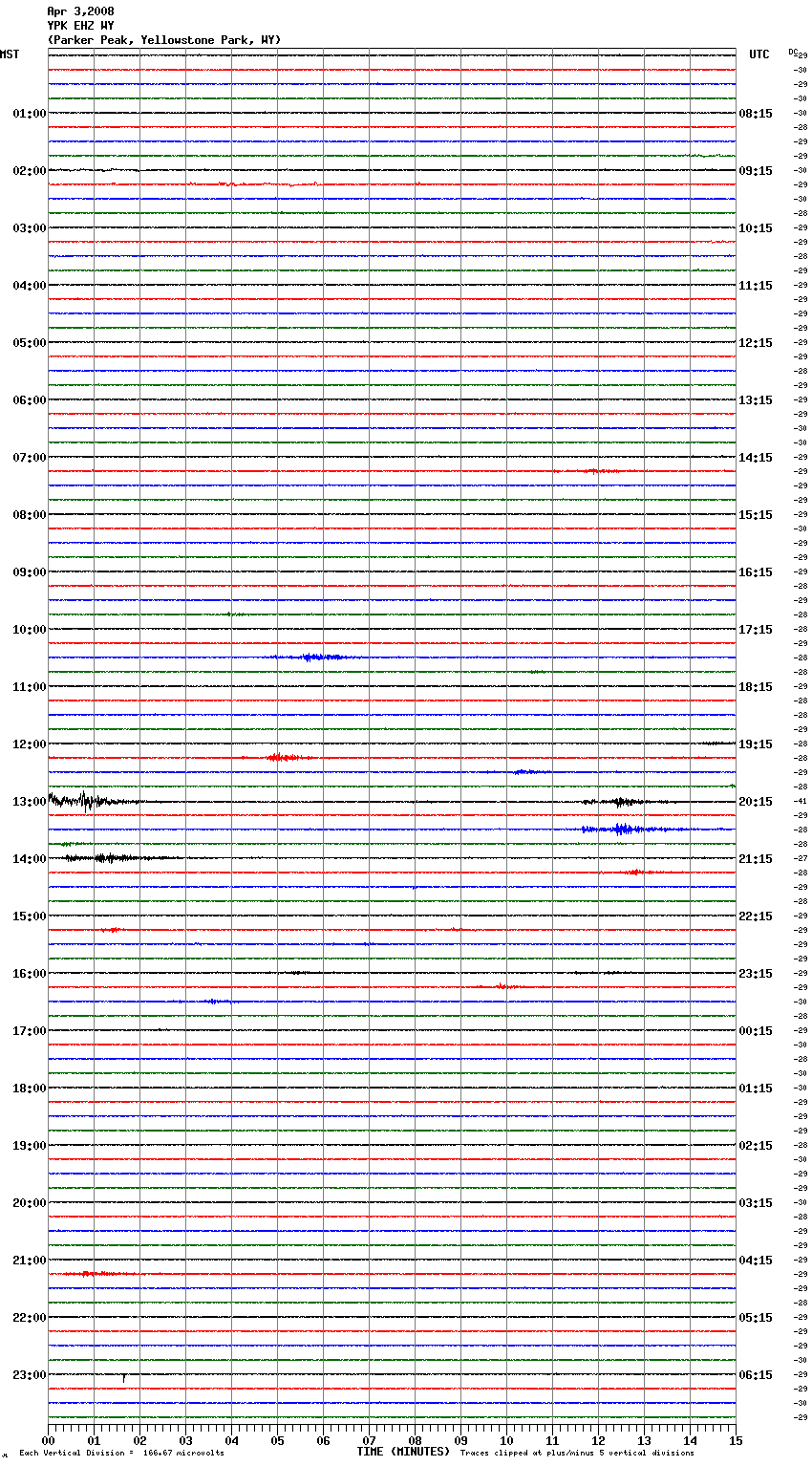Click minute '10' on bottom axis
This screenshot has height=1466, width=812.
pyautogui.click(x=506, y=1439)
